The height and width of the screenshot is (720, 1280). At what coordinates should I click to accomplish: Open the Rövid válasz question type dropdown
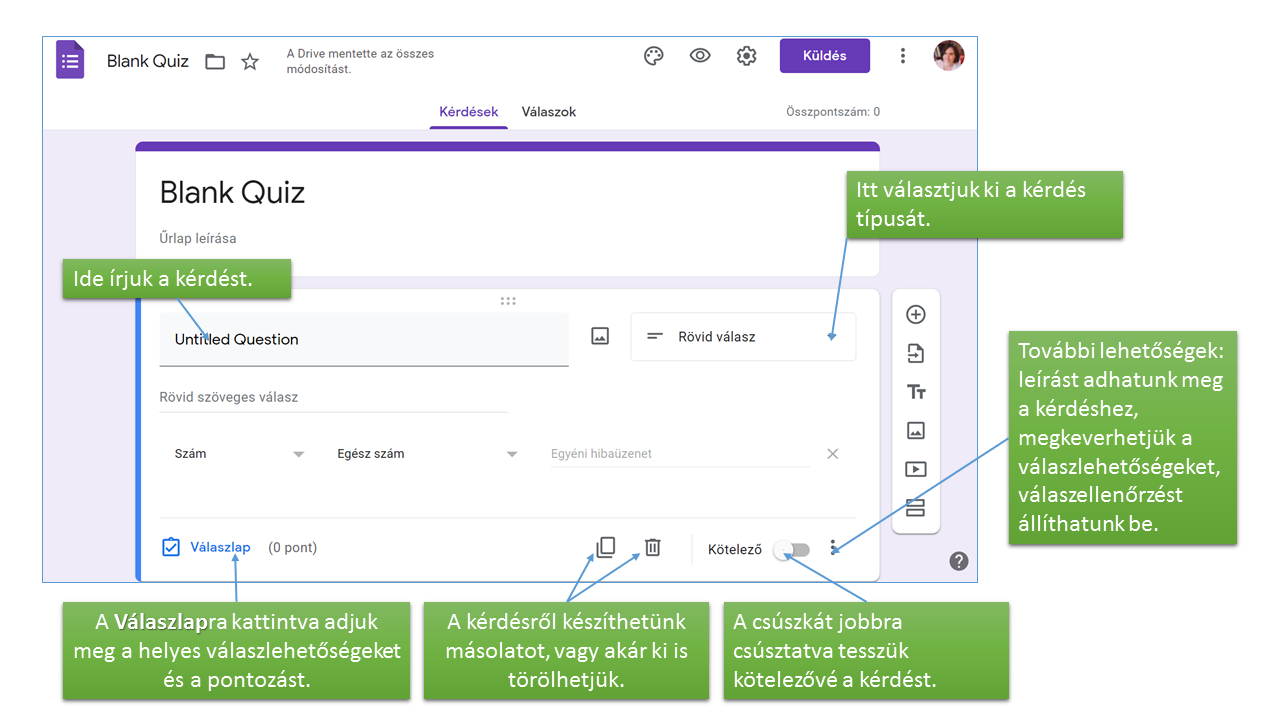[x=743, y=337]
